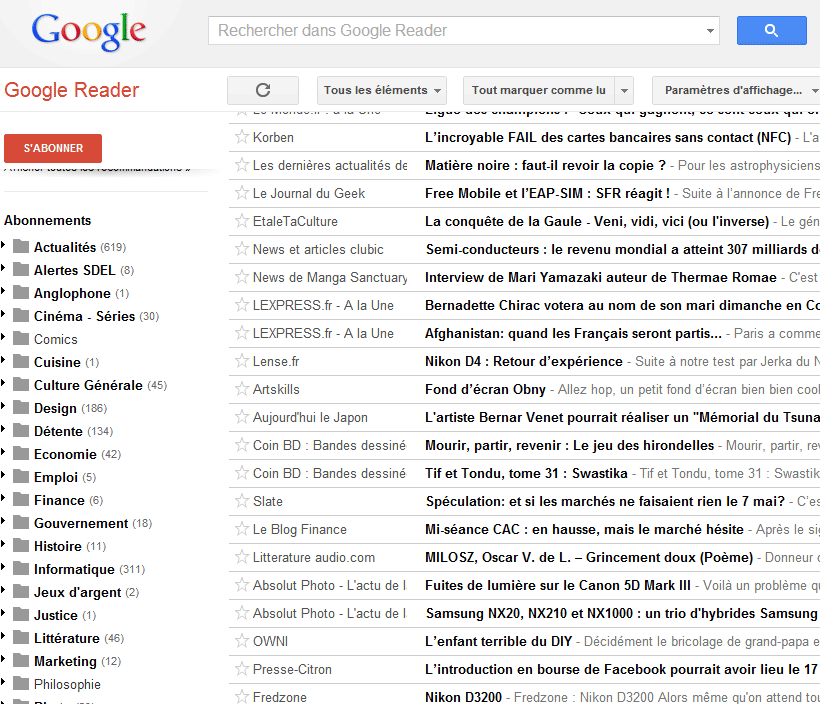Viewport: 820px width, 704px height.
Task: Star the Korben NFC article
Action: (x=241, y=137)
